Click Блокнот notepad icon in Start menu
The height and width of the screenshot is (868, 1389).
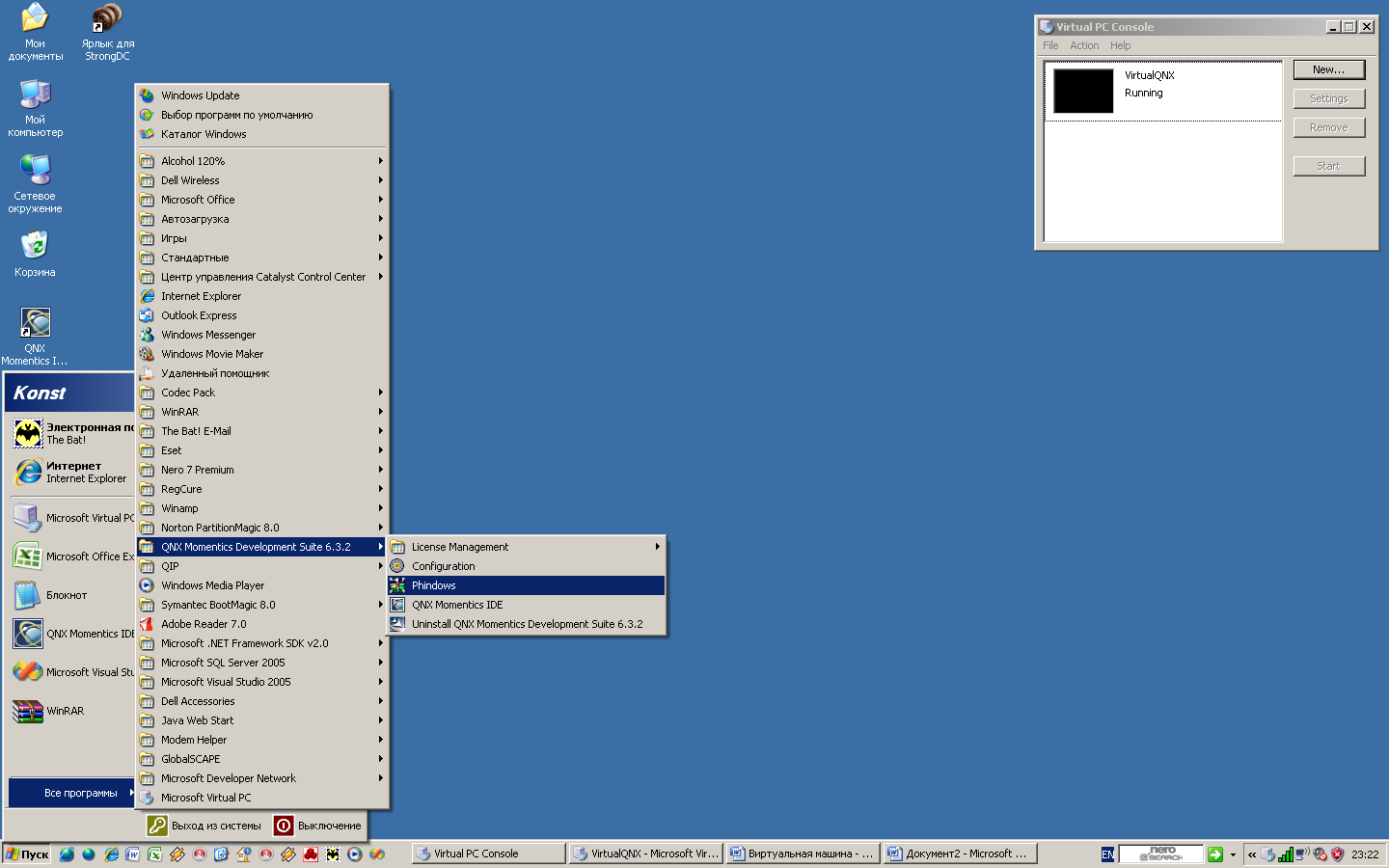tap(28, 595)
